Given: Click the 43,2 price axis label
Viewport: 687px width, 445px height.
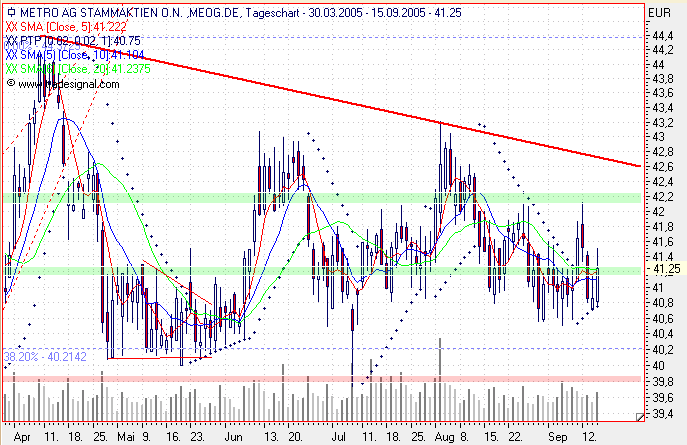Looking at the screenshot, I should point(663,122).
